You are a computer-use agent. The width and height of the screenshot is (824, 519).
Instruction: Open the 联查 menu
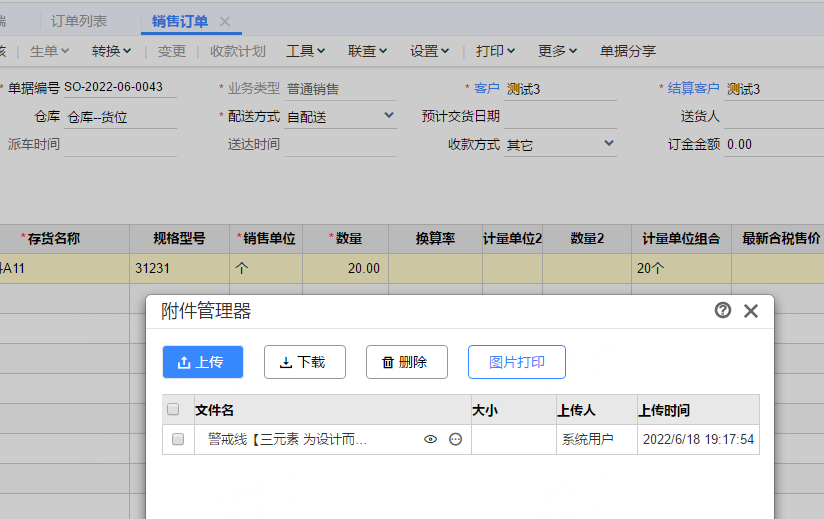368,51
